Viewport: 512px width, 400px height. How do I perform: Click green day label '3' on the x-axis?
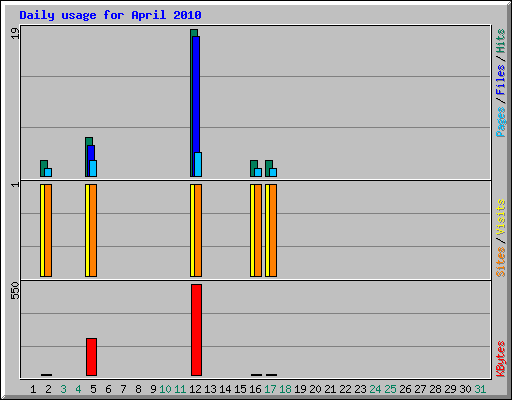coord(63,389)
